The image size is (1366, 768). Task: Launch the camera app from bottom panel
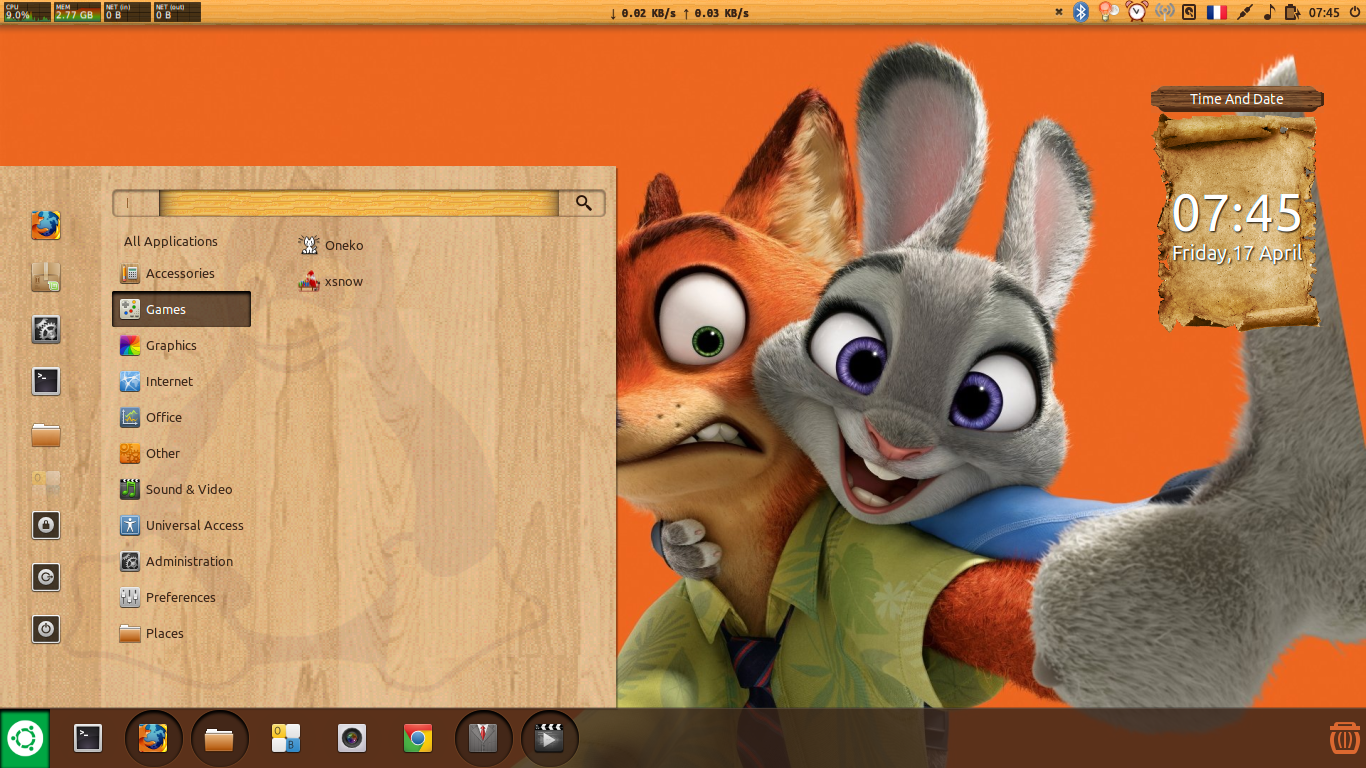pyautogui.click(x=352, y=738)
